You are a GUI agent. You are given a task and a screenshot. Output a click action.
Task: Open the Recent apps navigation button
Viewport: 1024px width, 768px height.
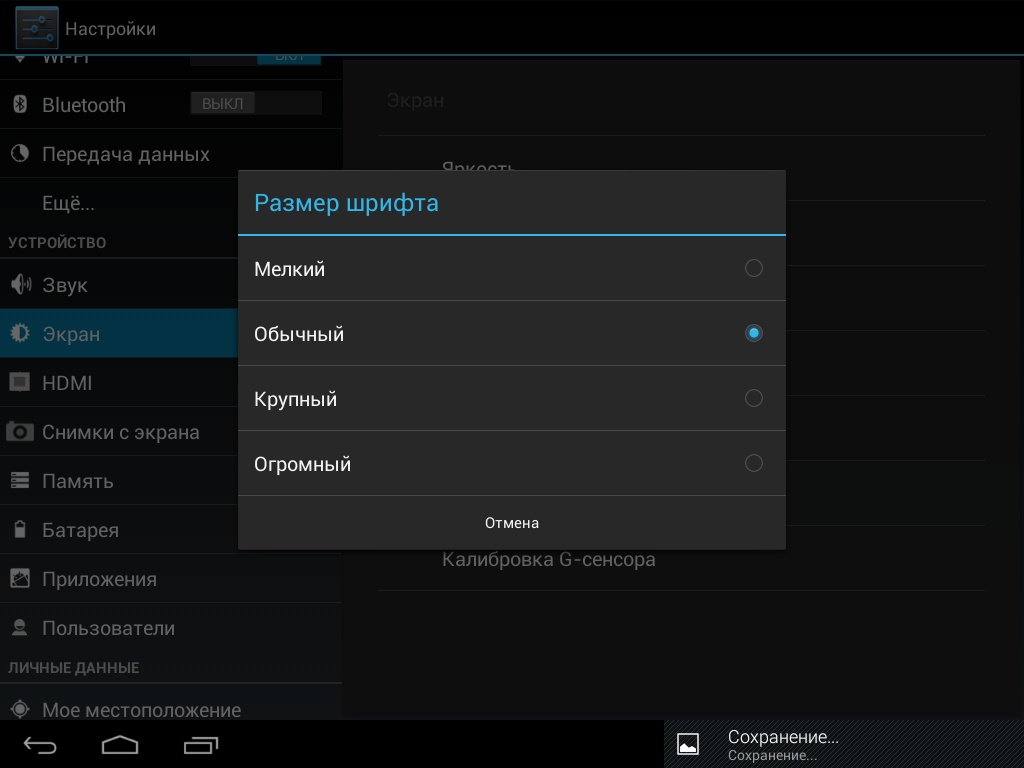point(201,745)
